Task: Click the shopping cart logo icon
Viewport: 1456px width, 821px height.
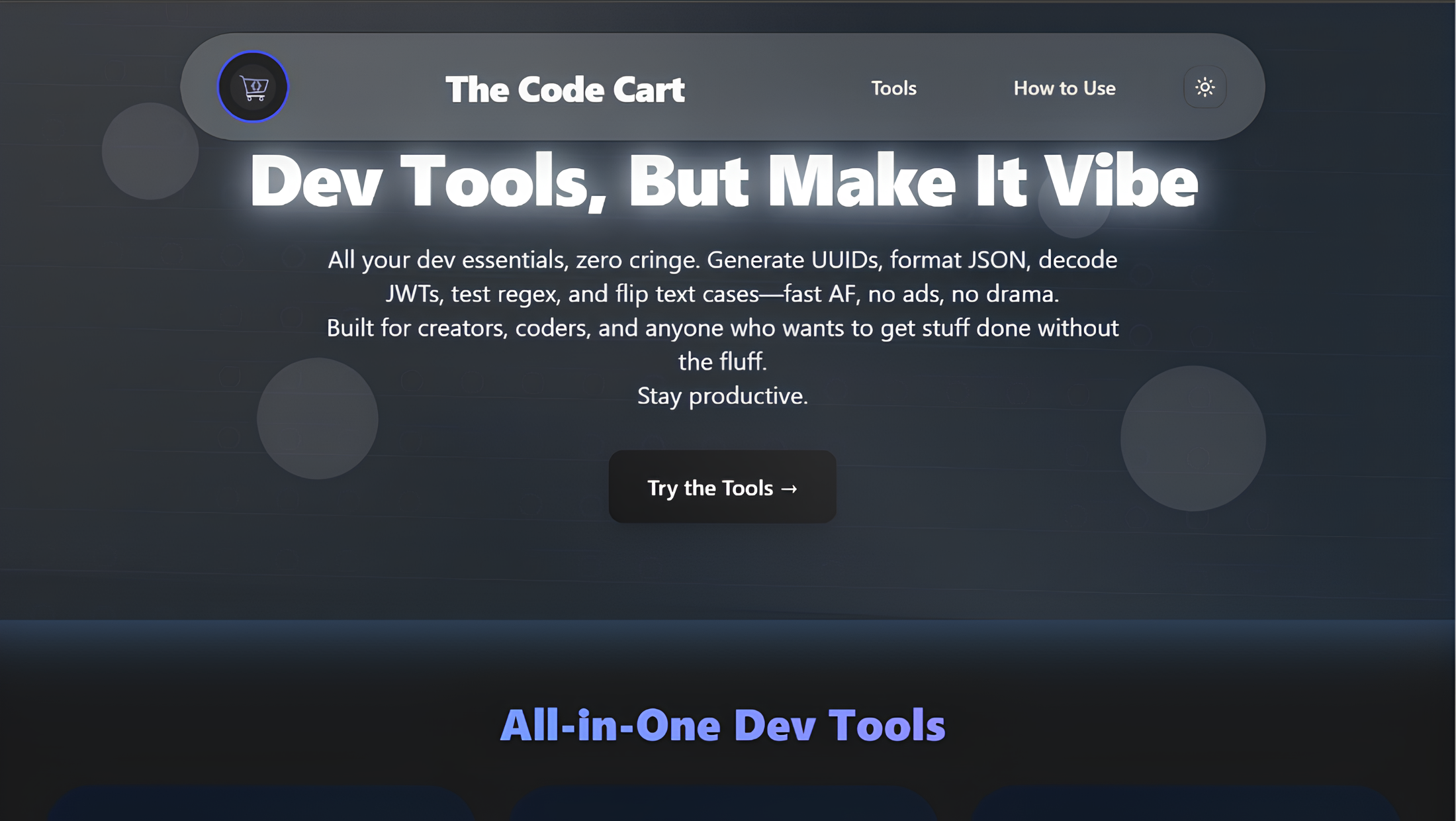Action: pyautogui.click(x=253, y=87)
